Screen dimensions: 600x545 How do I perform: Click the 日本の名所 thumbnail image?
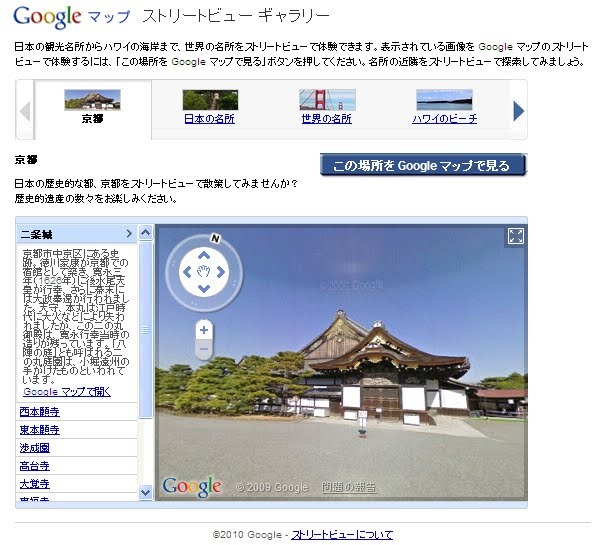210,100
